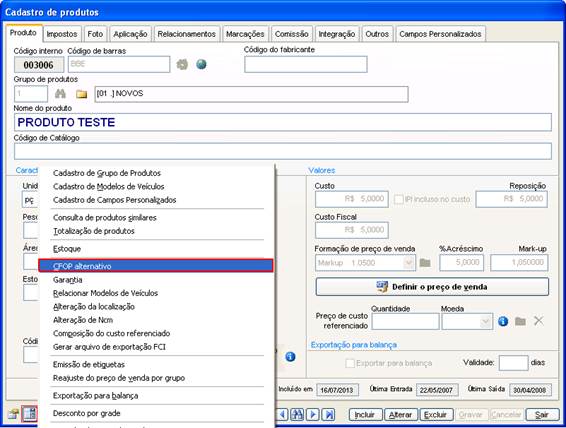Click the X icon beside Moeda dropdown
The image size is (566, 428).
tap(539, 321)
